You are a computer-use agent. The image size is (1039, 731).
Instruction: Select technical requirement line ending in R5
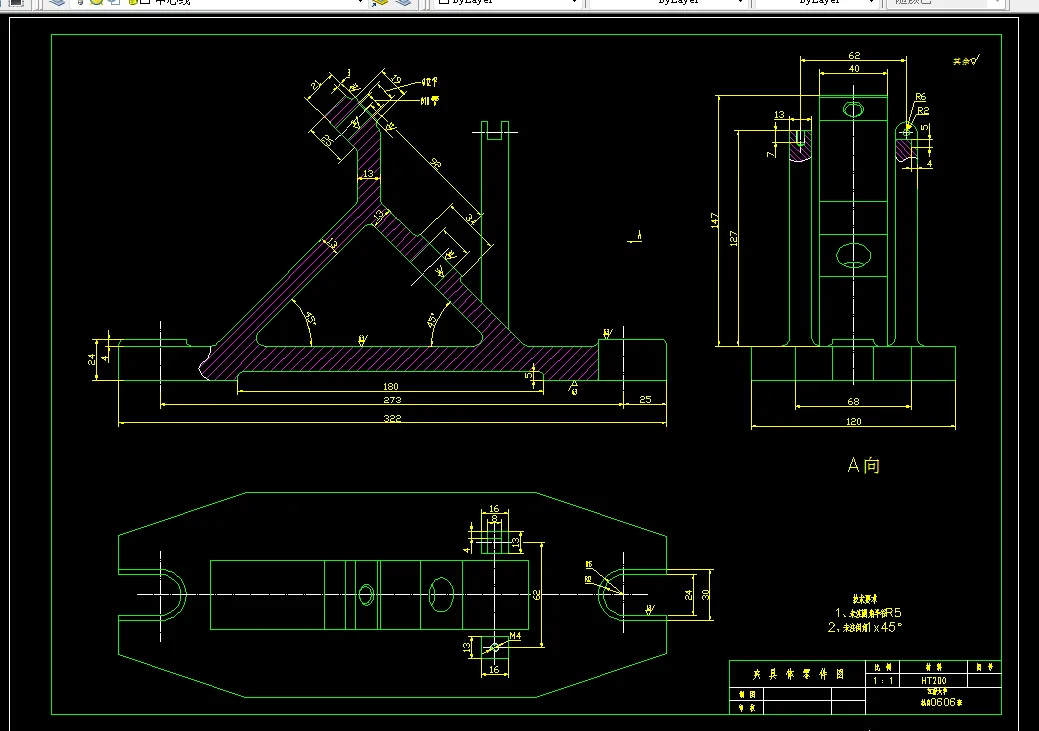coord(867,613)
